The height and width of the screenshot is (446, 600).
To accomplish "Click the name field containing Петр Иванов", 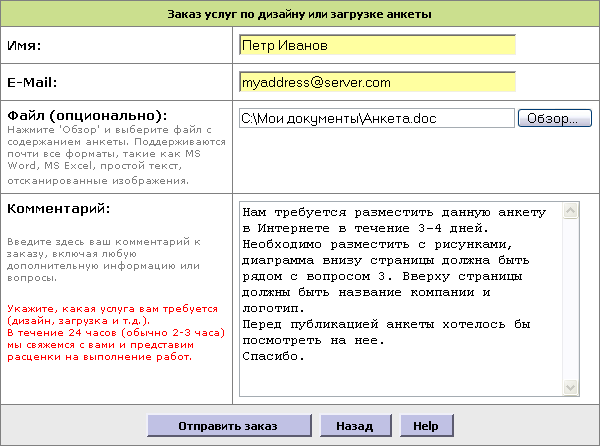I will tap(377, 45).
